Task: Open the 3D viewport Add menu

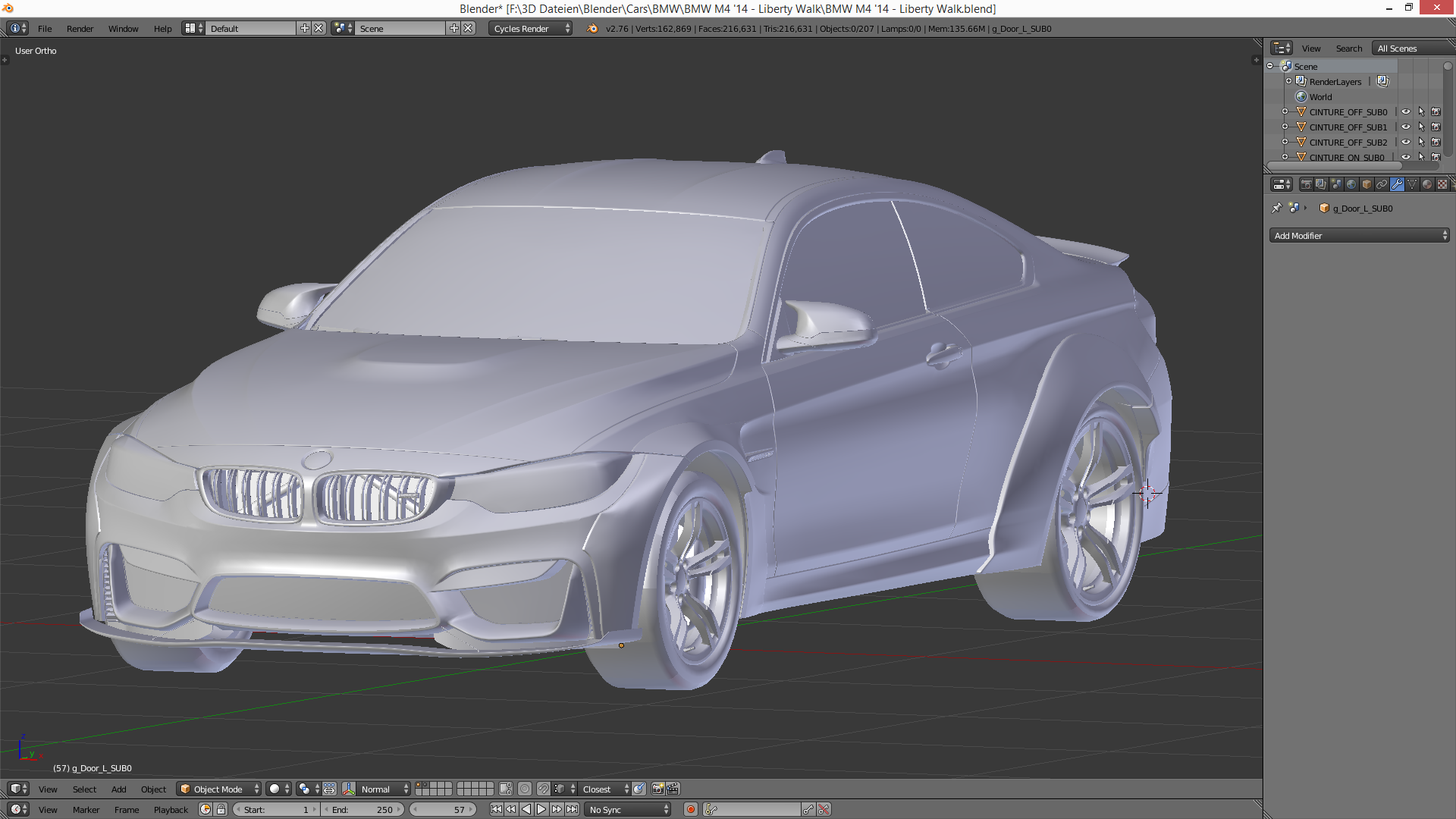Action: click(x=119, y=789)
